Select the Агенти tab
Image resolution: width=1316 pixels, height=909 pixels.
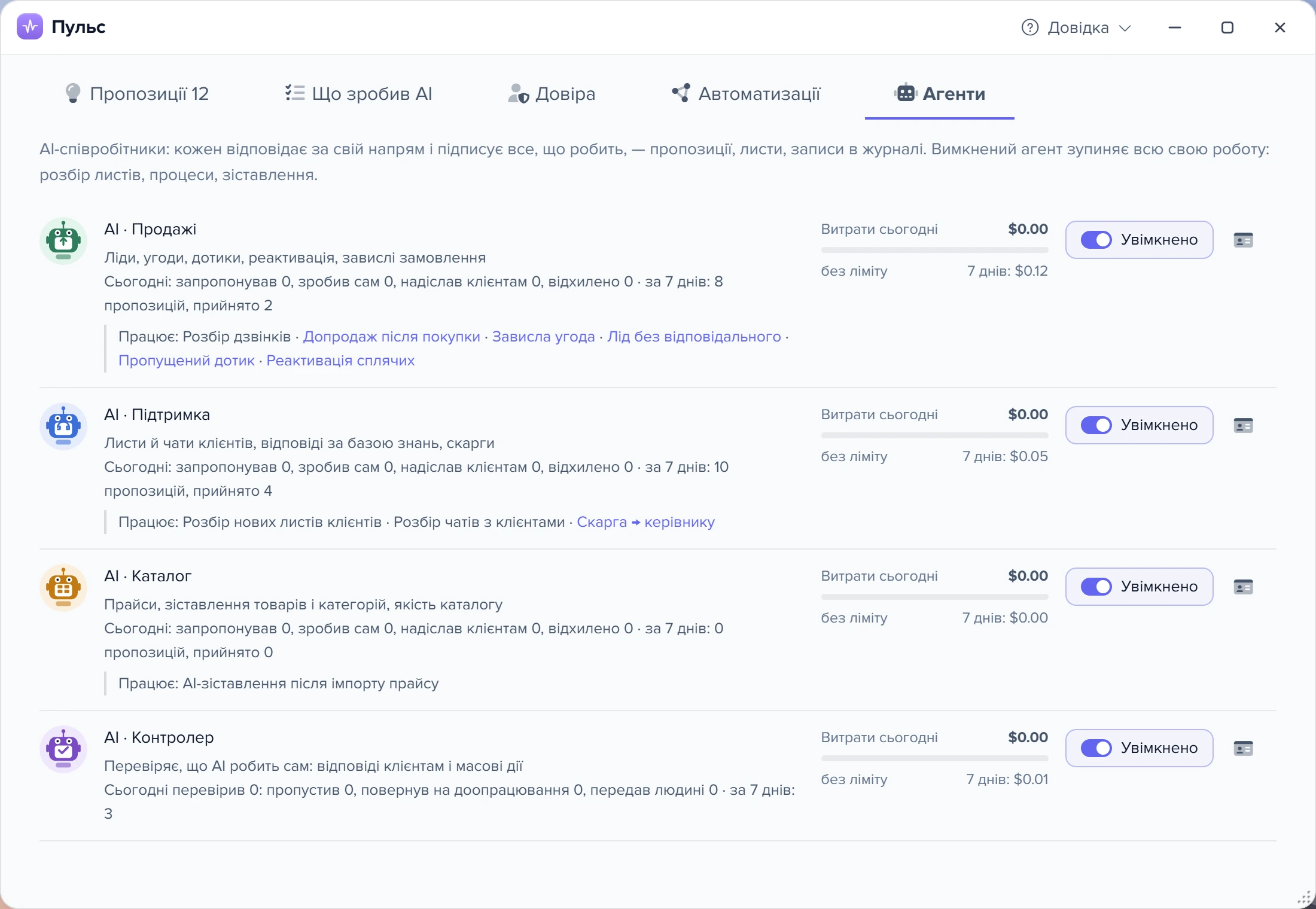pyautogui.click(x=939, y=93)
